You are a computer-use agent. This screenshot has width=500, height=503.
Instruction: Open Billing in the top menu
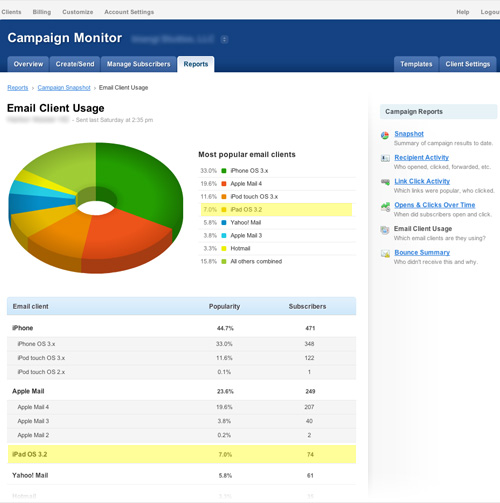42,12
